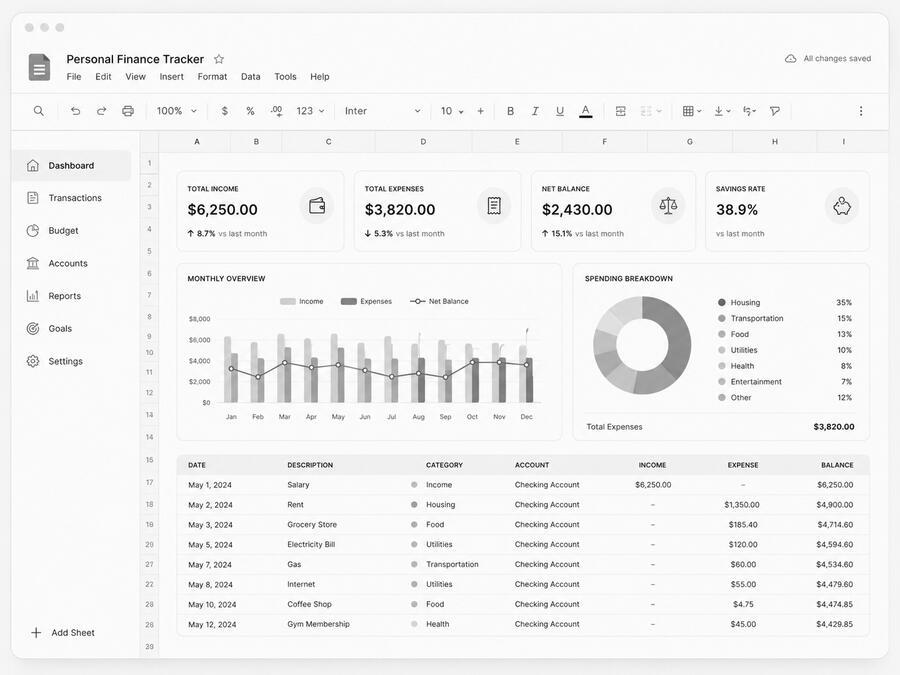Click the filter funnel icon

(775, 111)
